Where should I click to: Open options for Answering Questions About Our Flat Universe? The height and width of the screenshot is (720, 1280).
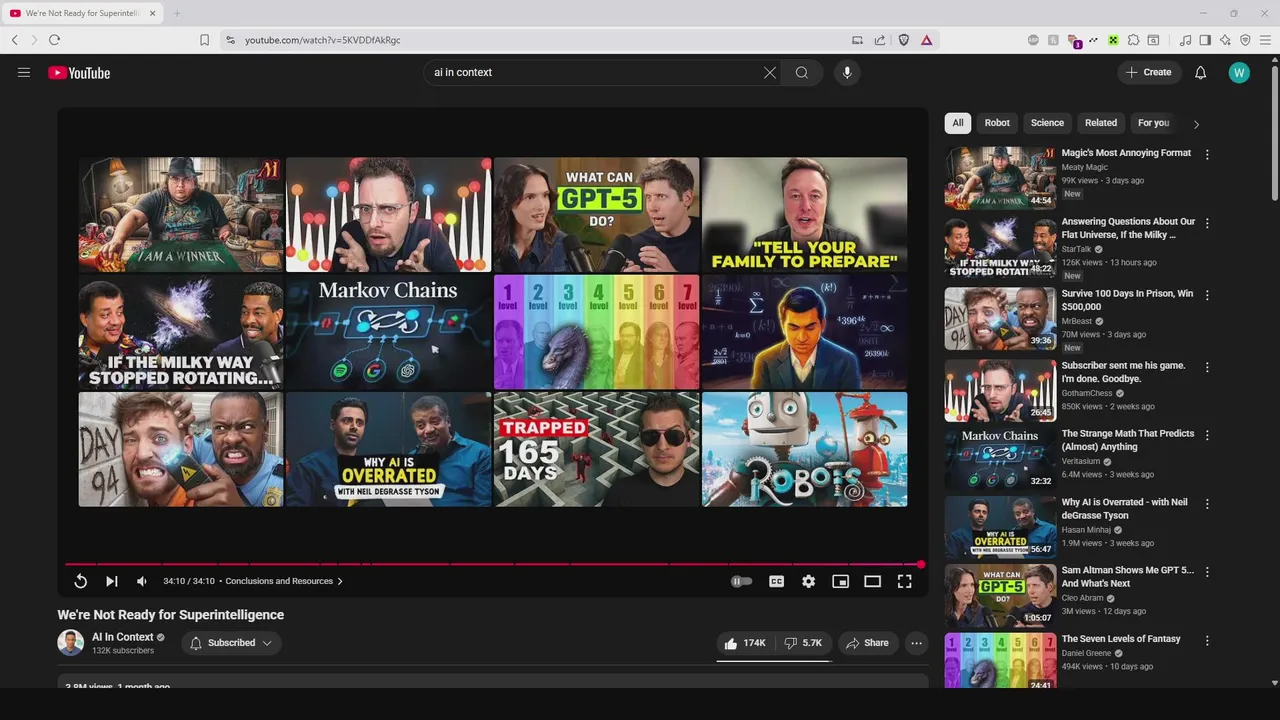pyautogui.click(x=1207, y=223)
